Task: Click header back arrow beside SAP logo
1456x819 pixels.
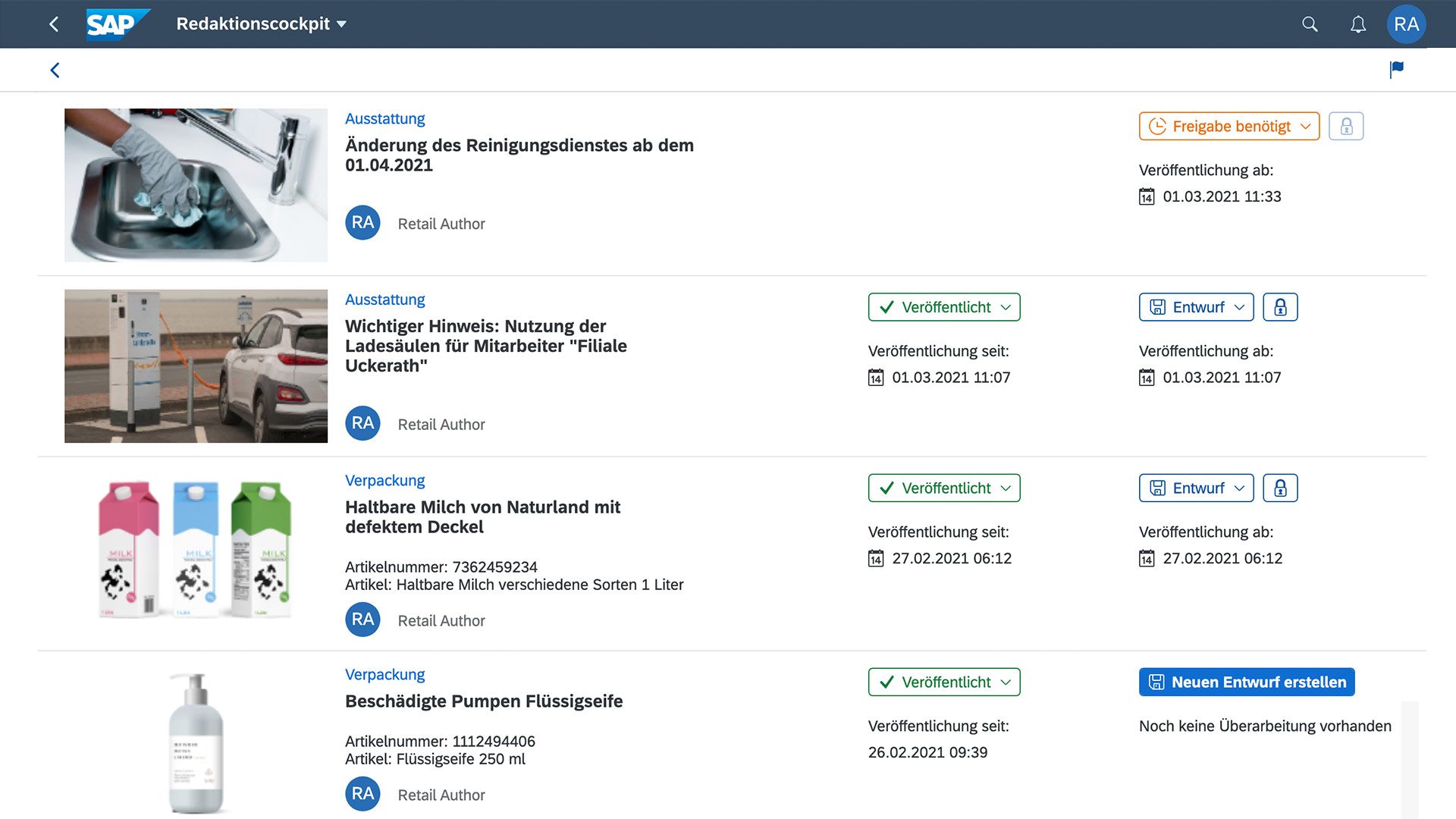Action: point(54,24)
